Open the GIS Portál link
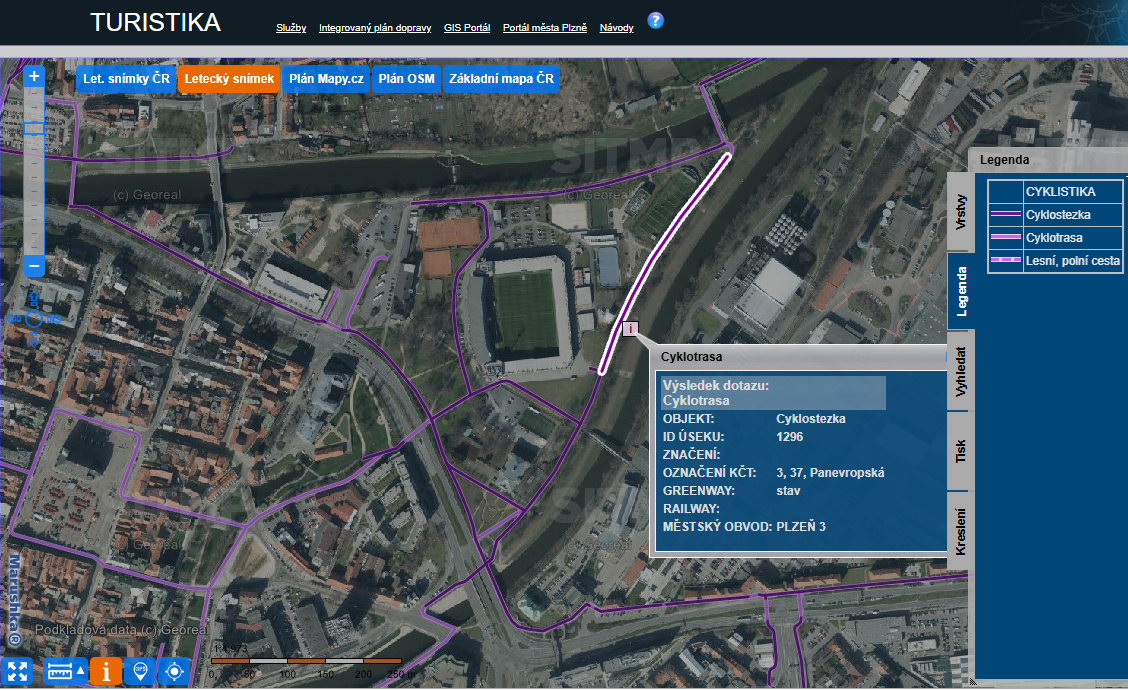 click(x=467, y=28)
